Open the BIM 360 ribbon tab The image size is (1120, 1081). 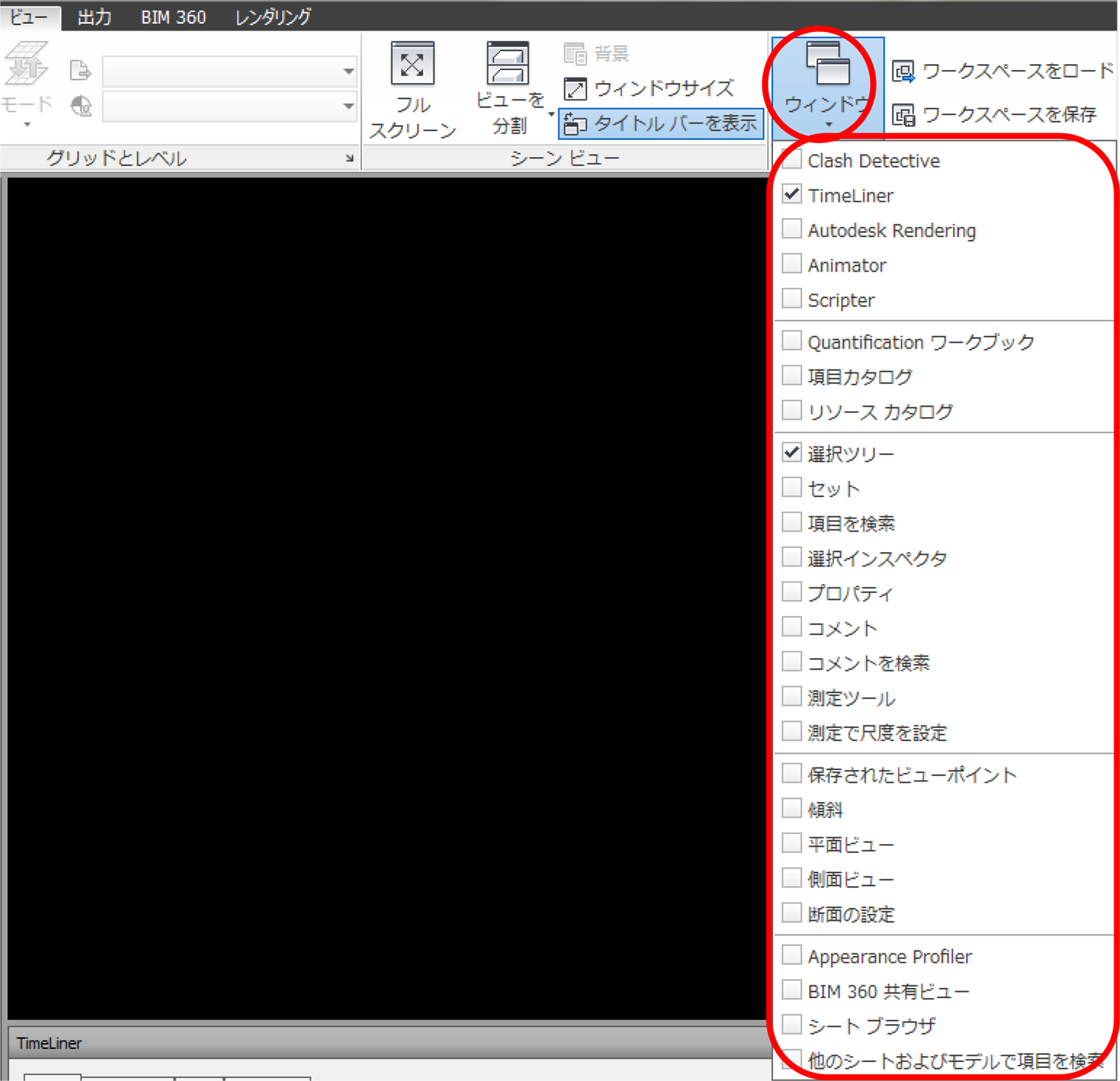[173, 16]
